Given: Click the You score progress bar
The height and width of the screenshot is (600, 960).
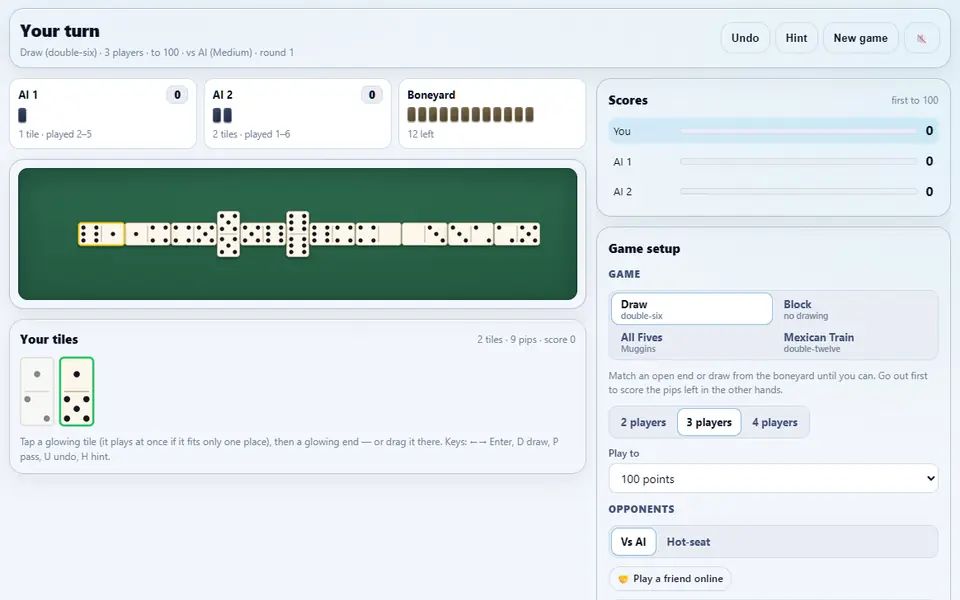Looking at the screenshot, I should (x=798, y=131).
